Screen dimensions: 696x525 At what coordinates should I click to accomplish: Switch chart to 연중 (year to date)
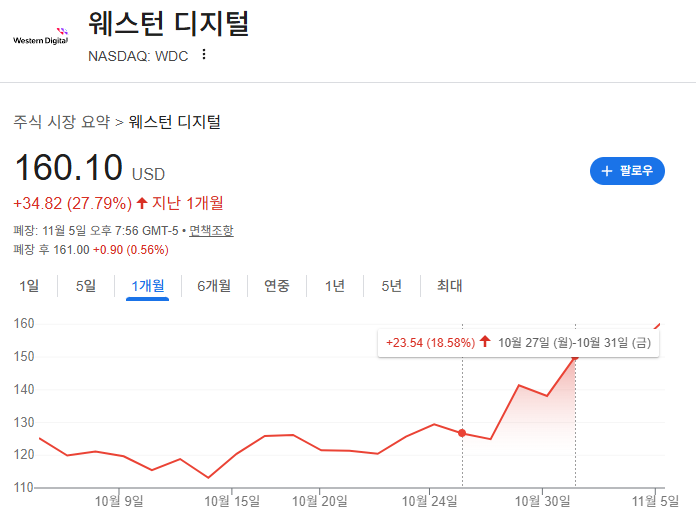pos(277,286)
